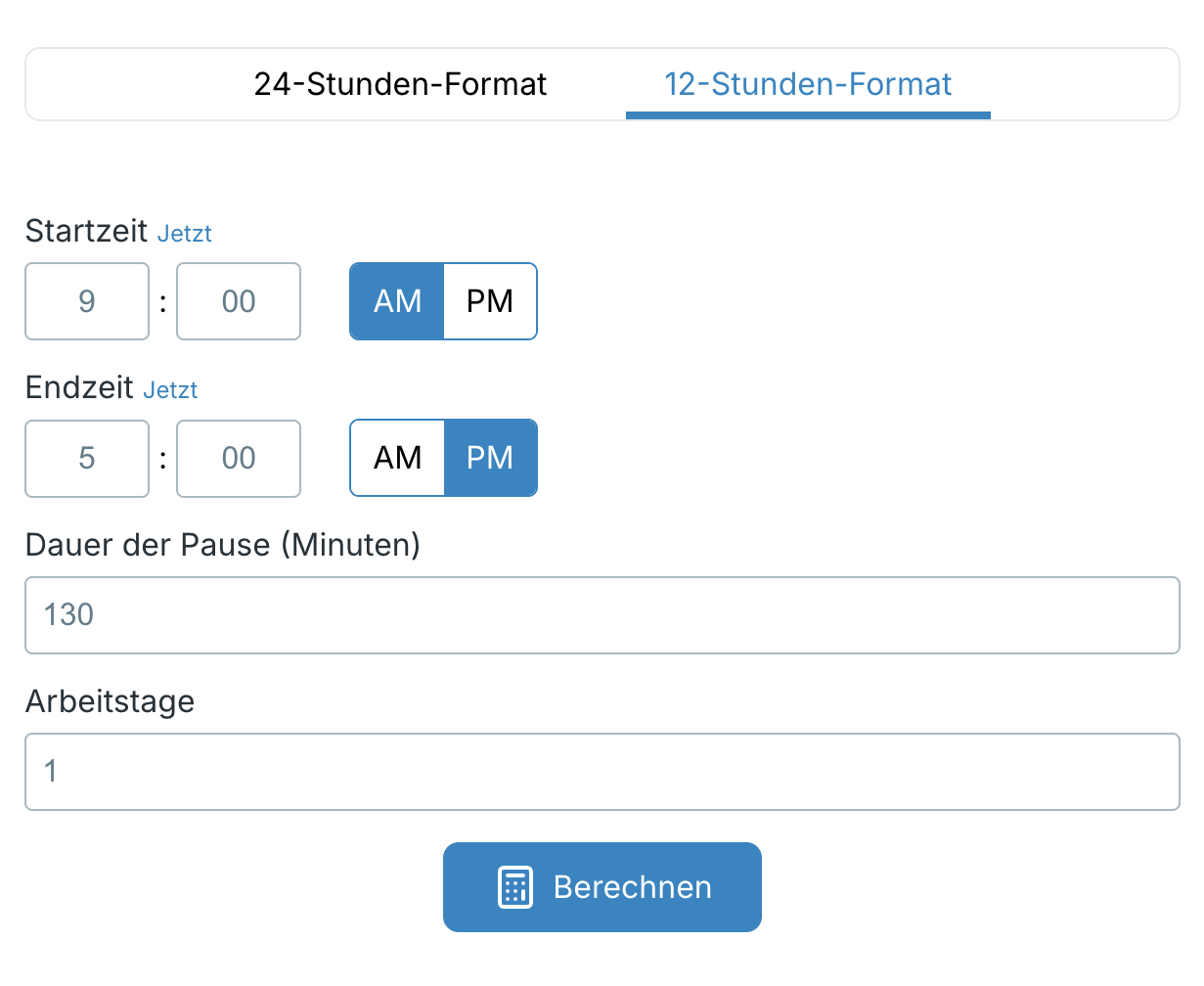Click Jetzt next to Endzeit

click(x=171, y=389)
